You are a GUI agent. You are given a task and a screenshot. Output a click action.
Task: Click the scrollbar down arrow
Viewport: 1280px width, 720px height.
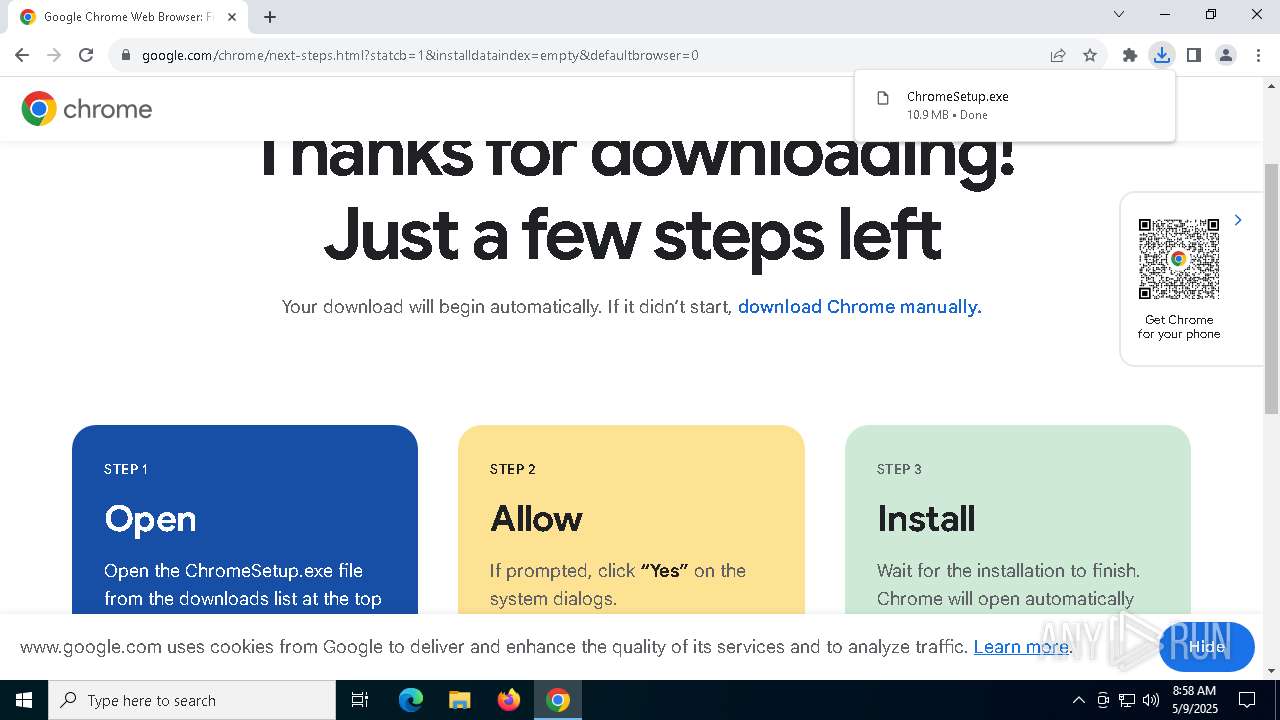coord(1271,671)
